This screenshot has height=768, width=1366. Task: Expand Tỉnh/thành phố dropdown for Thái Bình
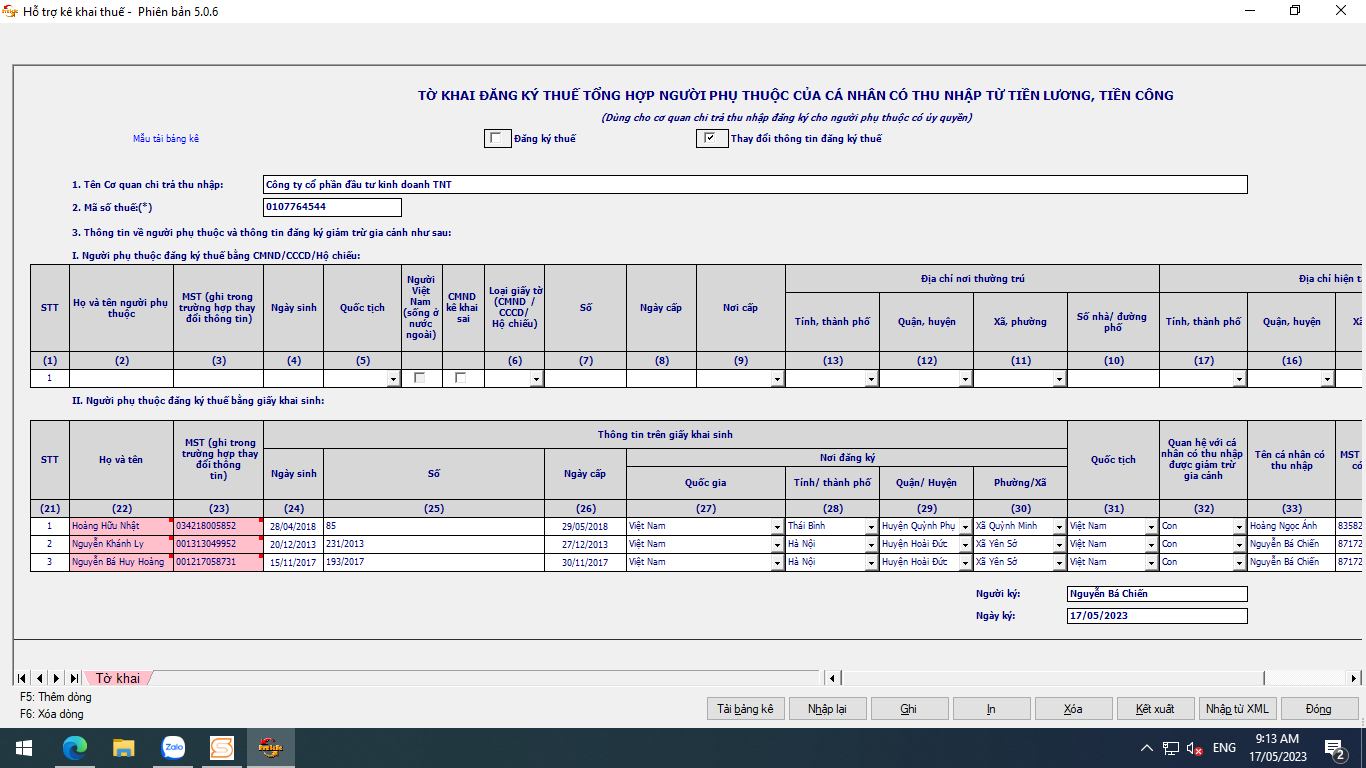click(871, 527)
